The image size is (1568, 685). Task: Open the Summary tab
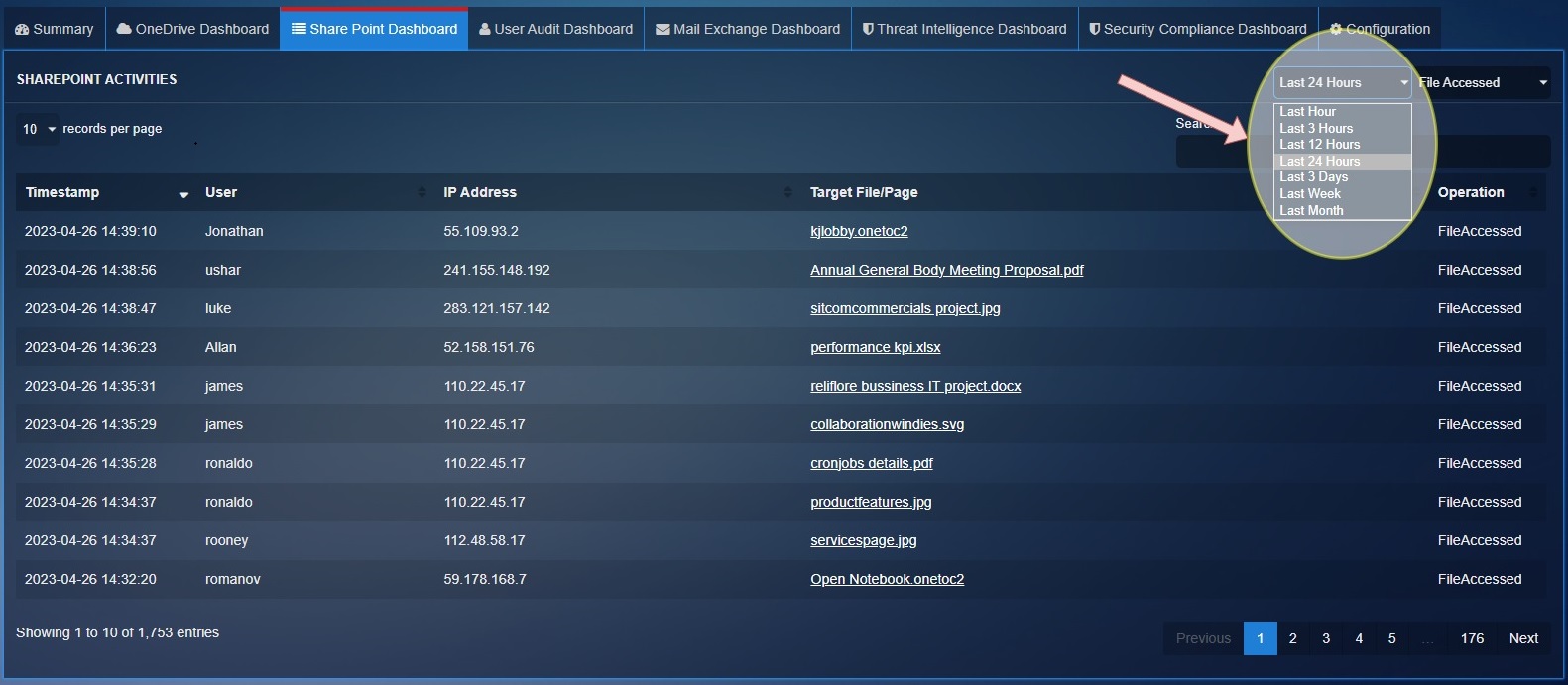pyautogui.click(x=54, y=29)
